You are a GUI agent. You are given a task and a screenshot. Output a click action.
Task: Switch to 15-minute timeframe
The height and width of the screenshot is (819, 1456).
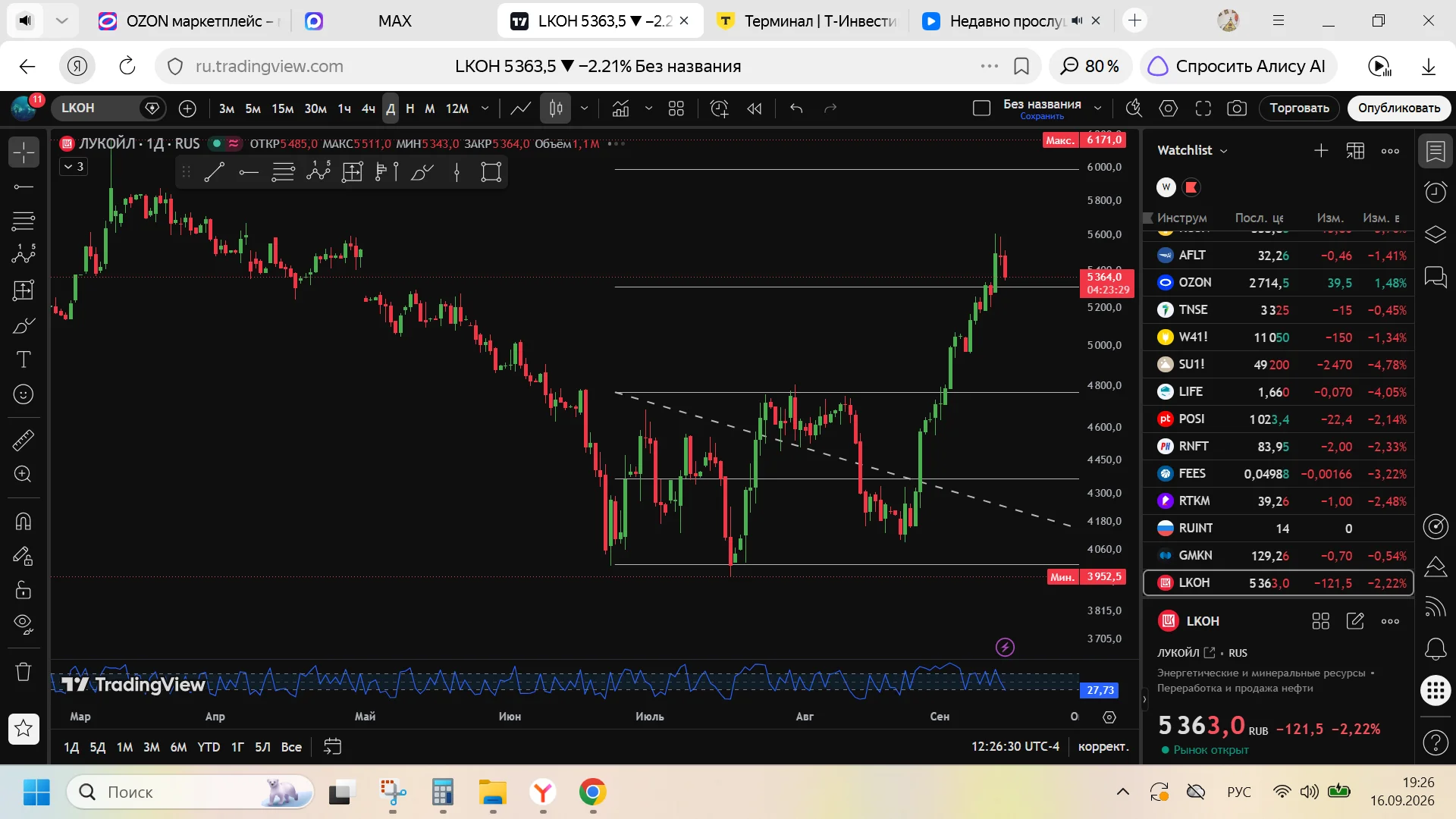click(283, 108)
